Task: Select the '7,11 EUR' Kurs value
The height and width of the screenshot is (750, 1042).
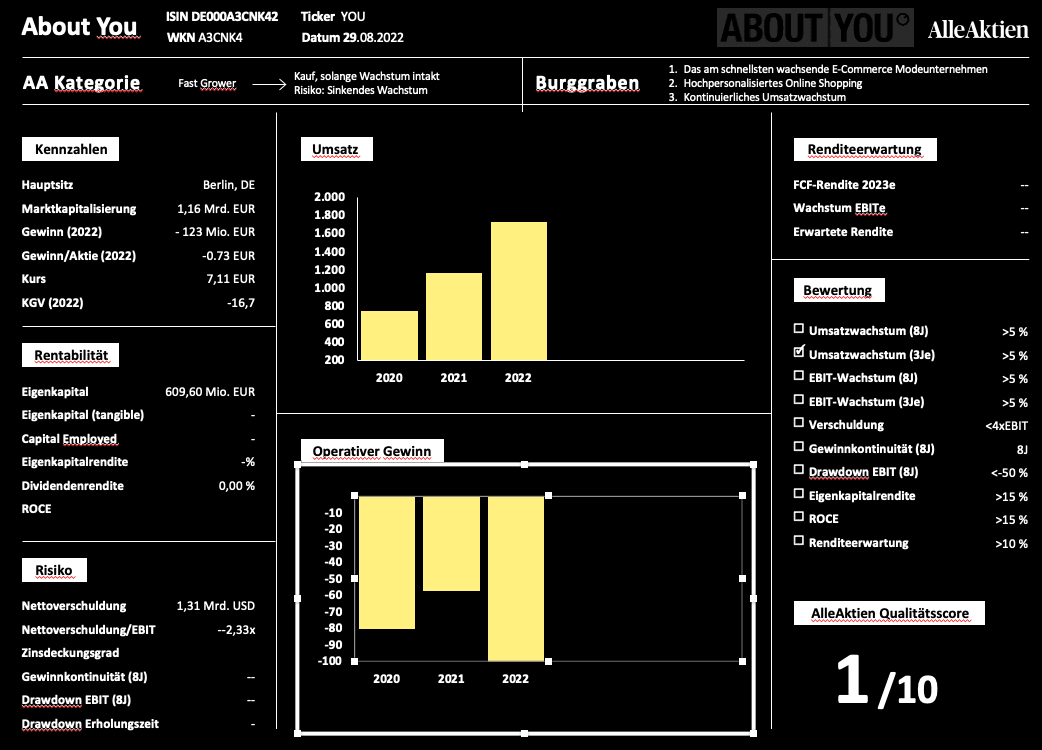Action: point(231,279)
